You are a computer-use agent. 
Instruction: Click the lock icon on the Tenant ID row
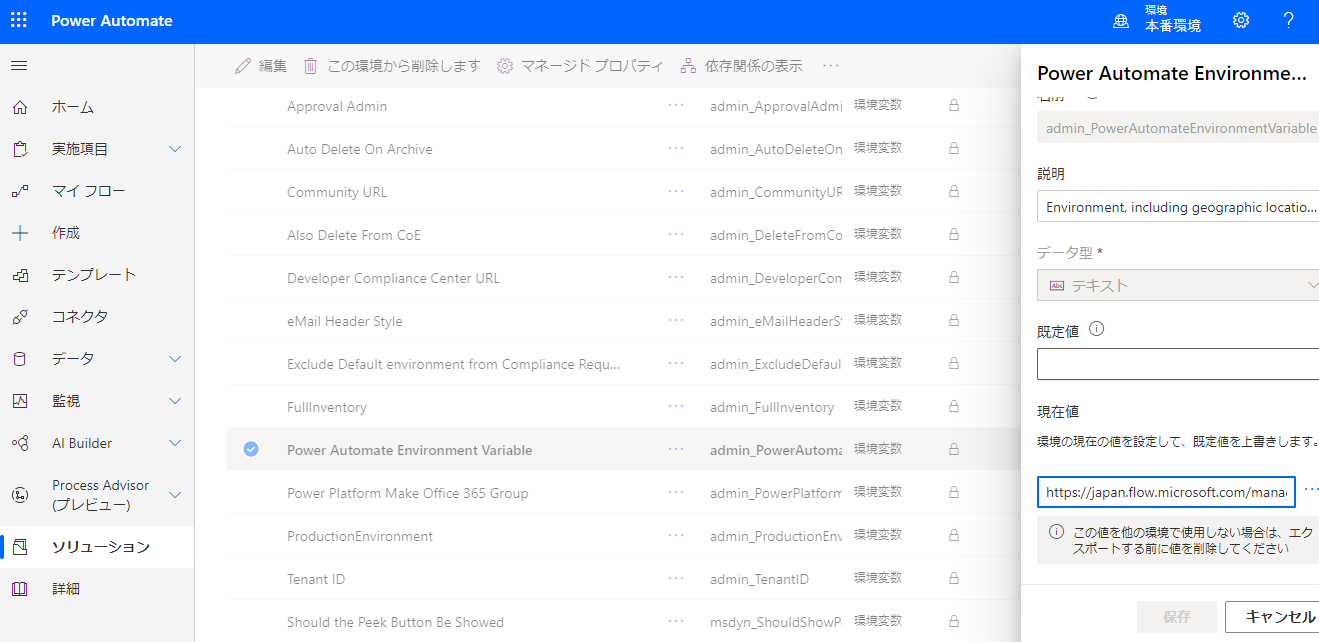click(953, 578)
